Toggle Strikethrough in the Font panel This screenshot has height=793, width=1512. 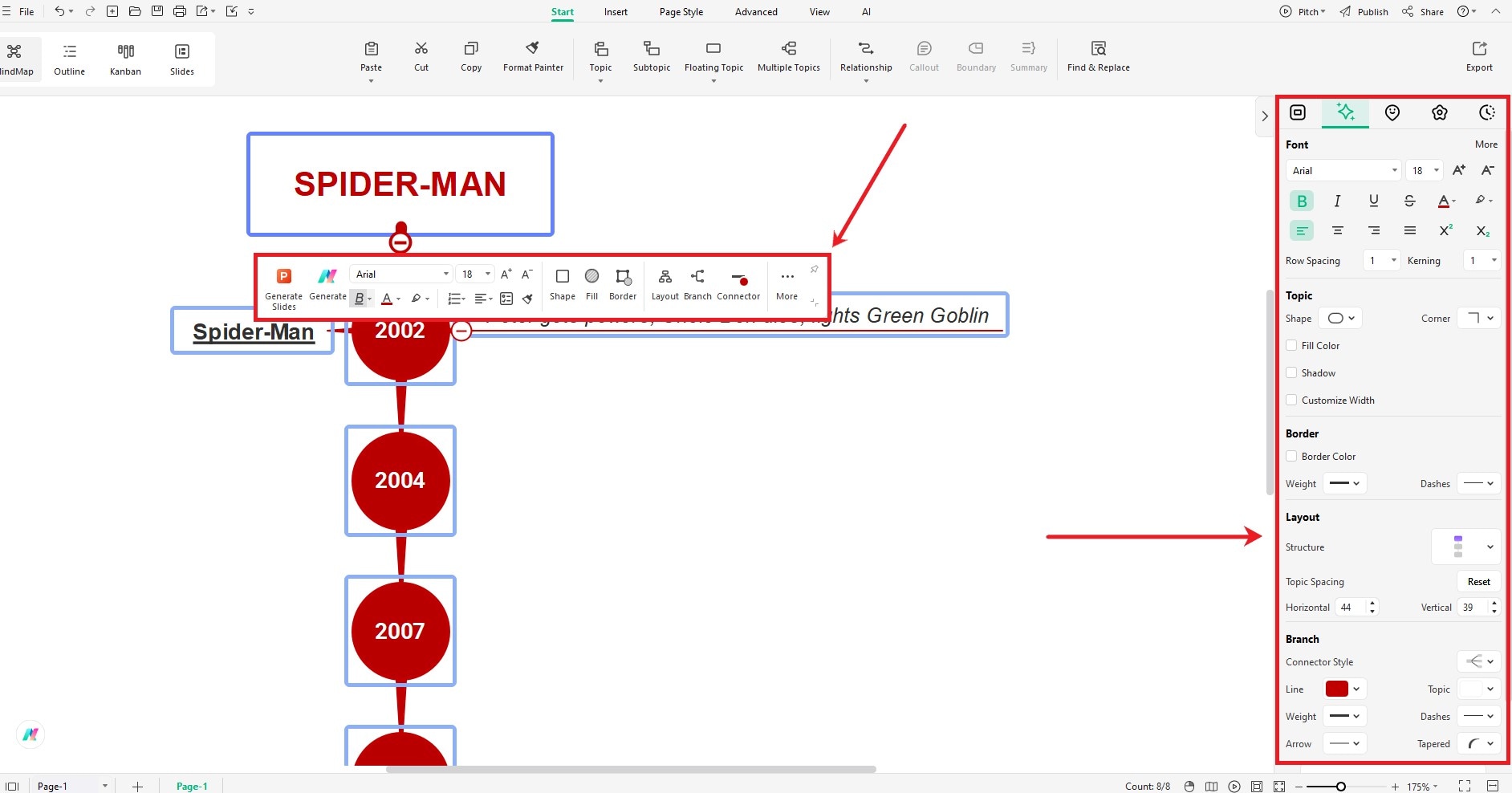click(x=1409, y=201)
